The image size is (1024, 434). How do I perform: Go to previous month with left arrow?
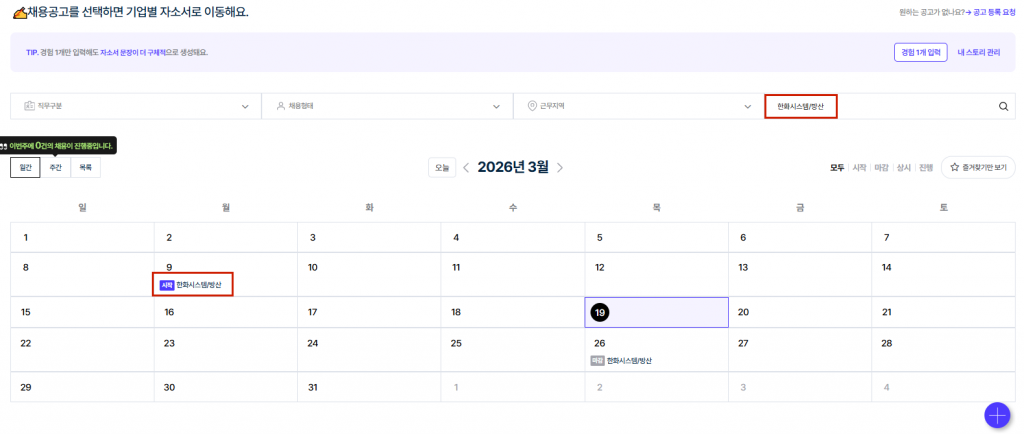point(466,168)
